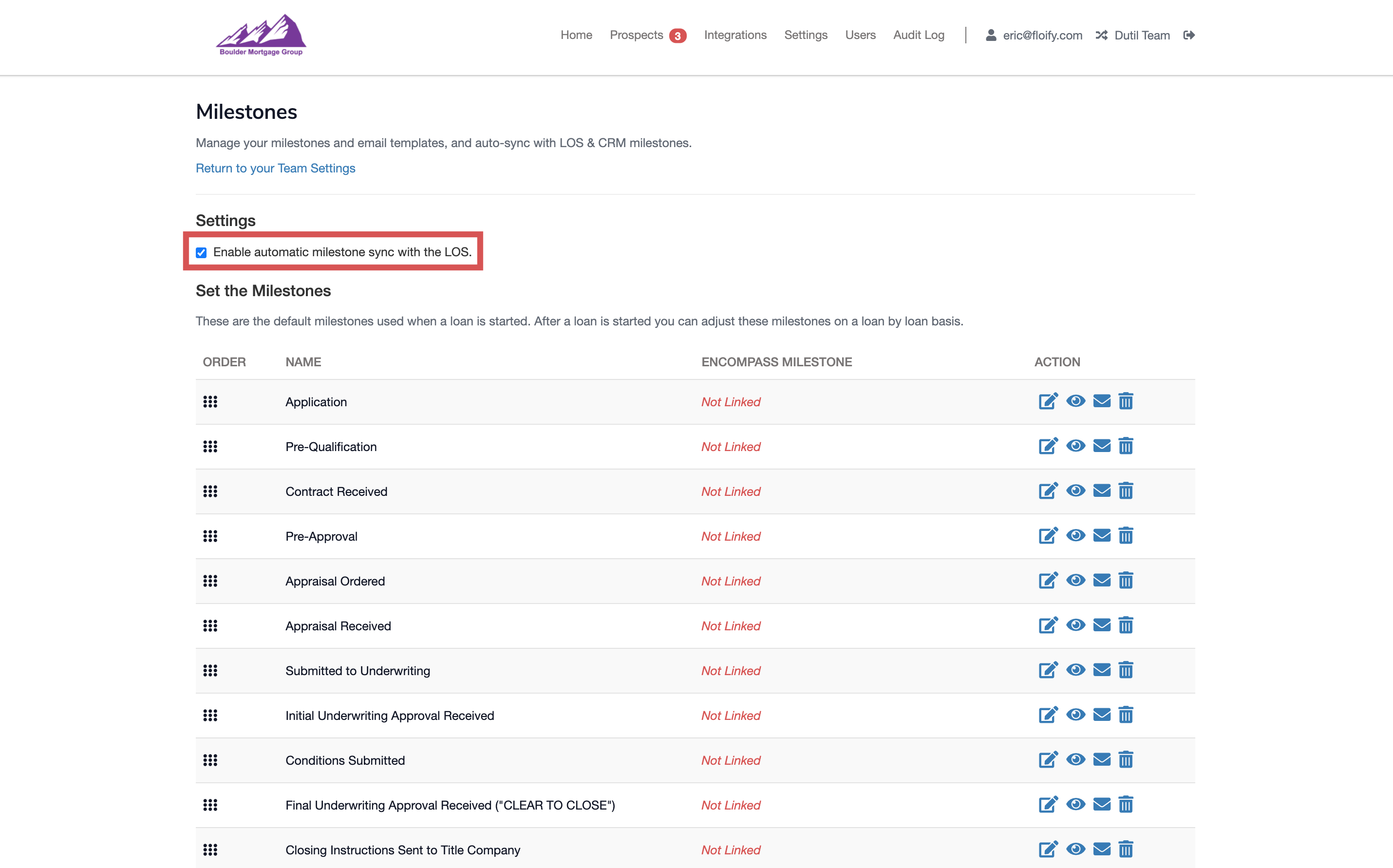Viewport: 1393px width, 868px height.
Task: Click email template icon for Contract Received
Action: [1101, 491]
